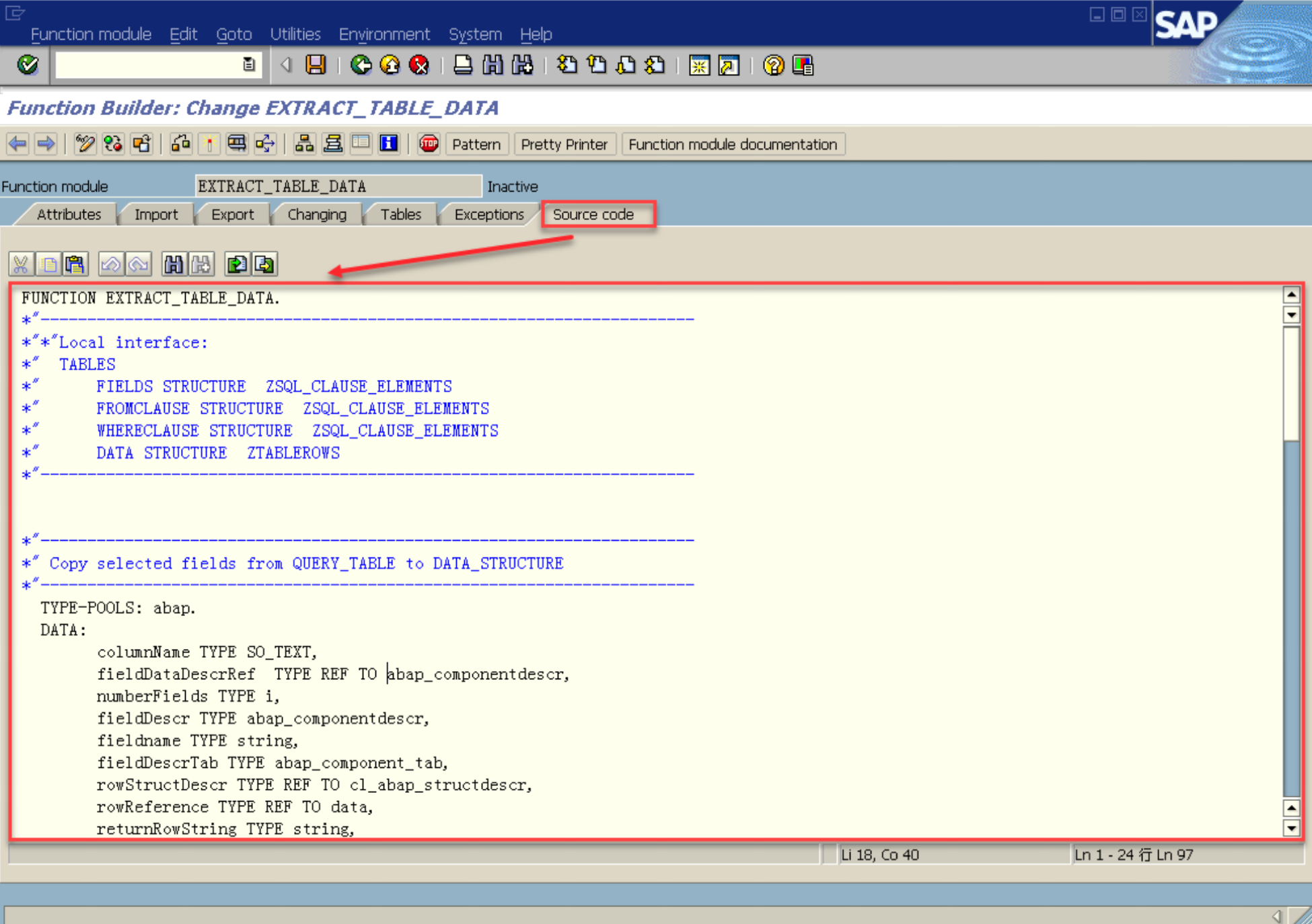This screenshot has height=924, width=1312.
Task: Click the First page icon in toolbar
Action: click(567, 65)
